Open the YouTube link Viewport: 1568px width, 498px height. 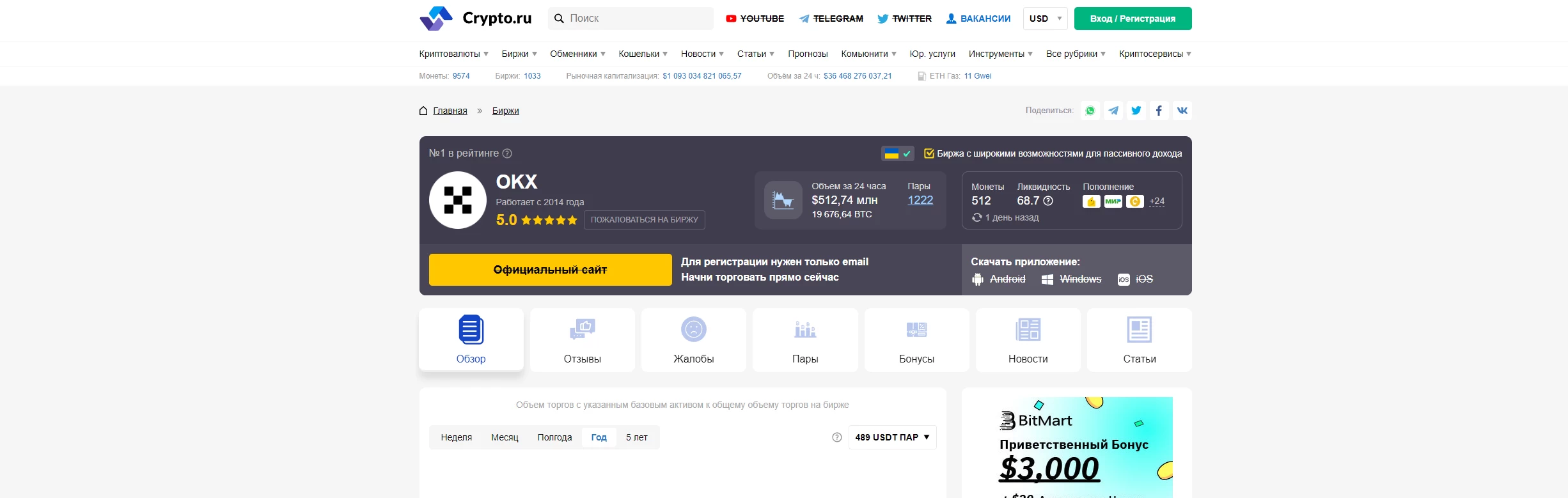[755, 19]
